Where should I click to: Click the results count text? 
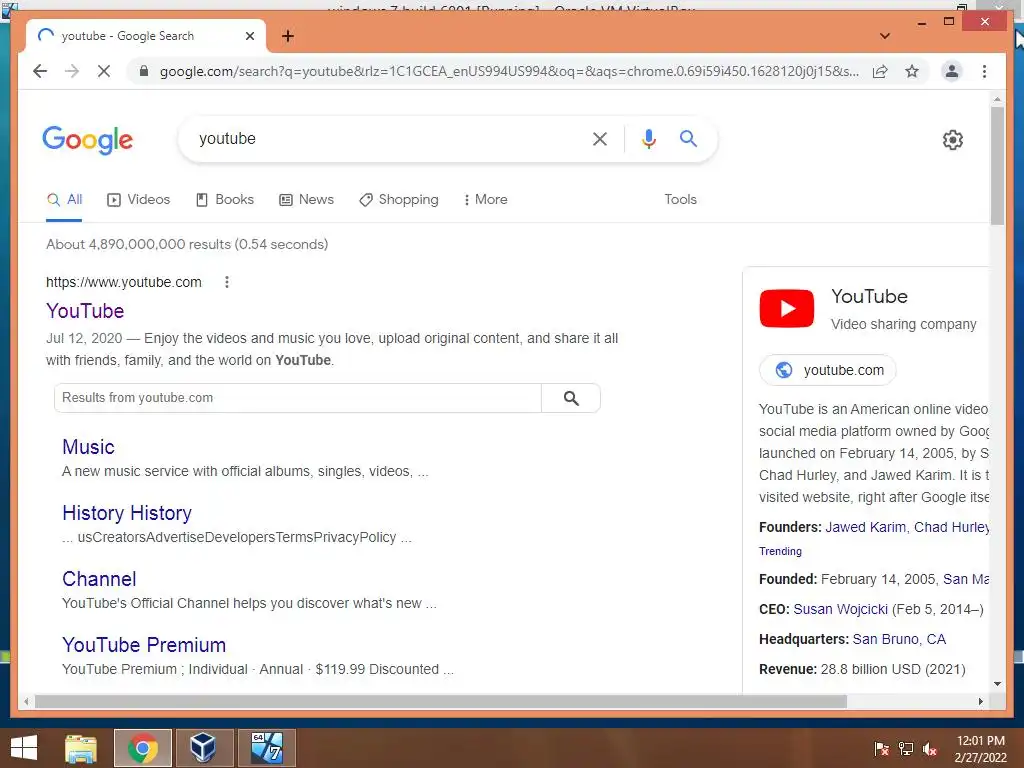coord(187,244)
